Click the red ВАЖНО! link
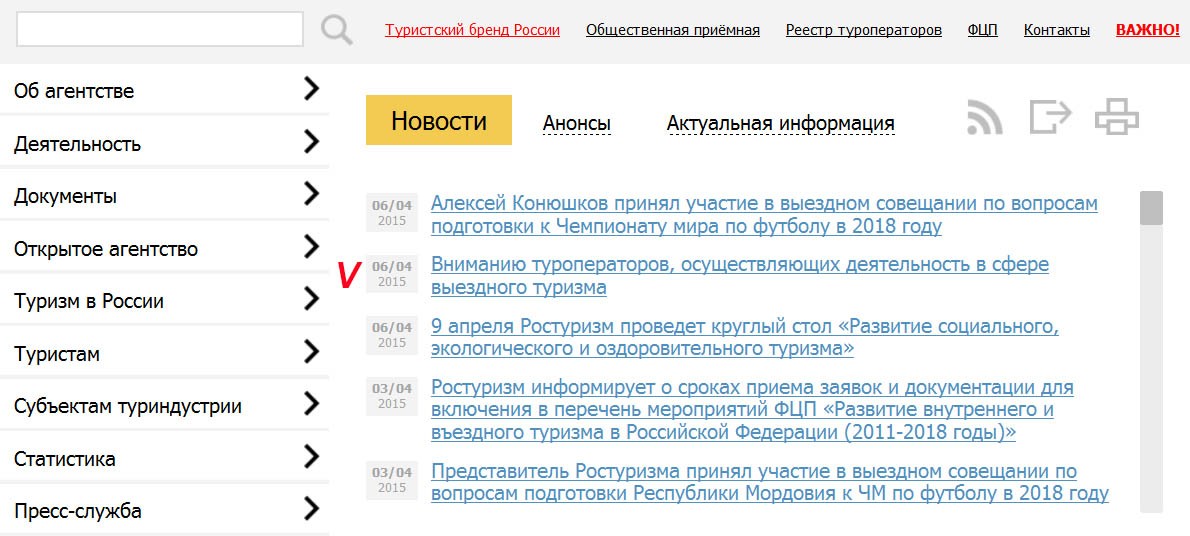The height and width of the screenshot is (536, 1190). pos(1148,30)
